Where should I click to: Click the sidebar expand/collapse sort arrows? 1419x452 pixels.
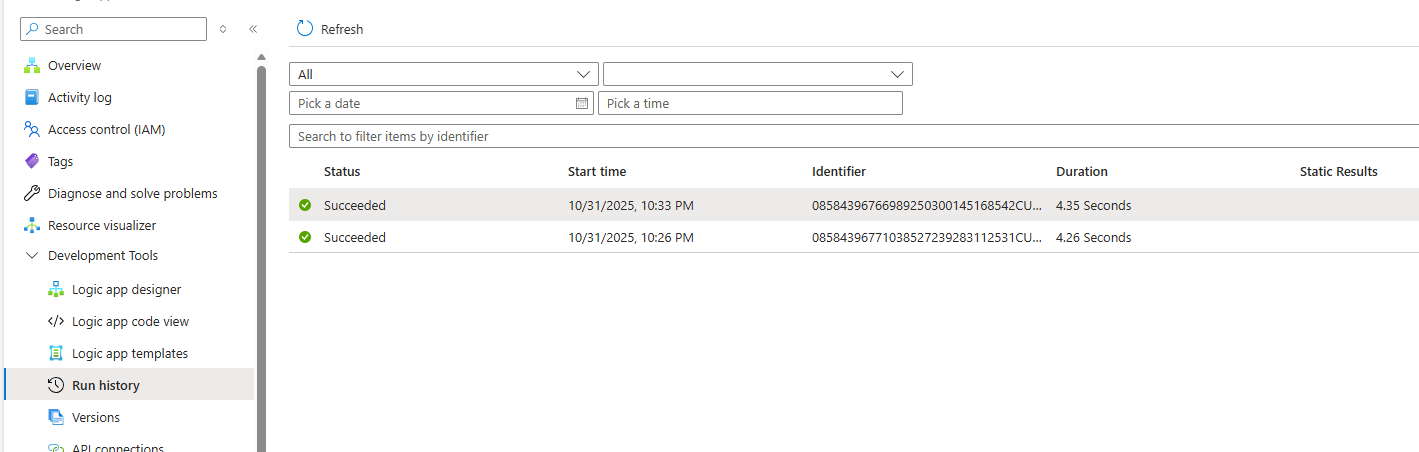(x=223, y=30)
